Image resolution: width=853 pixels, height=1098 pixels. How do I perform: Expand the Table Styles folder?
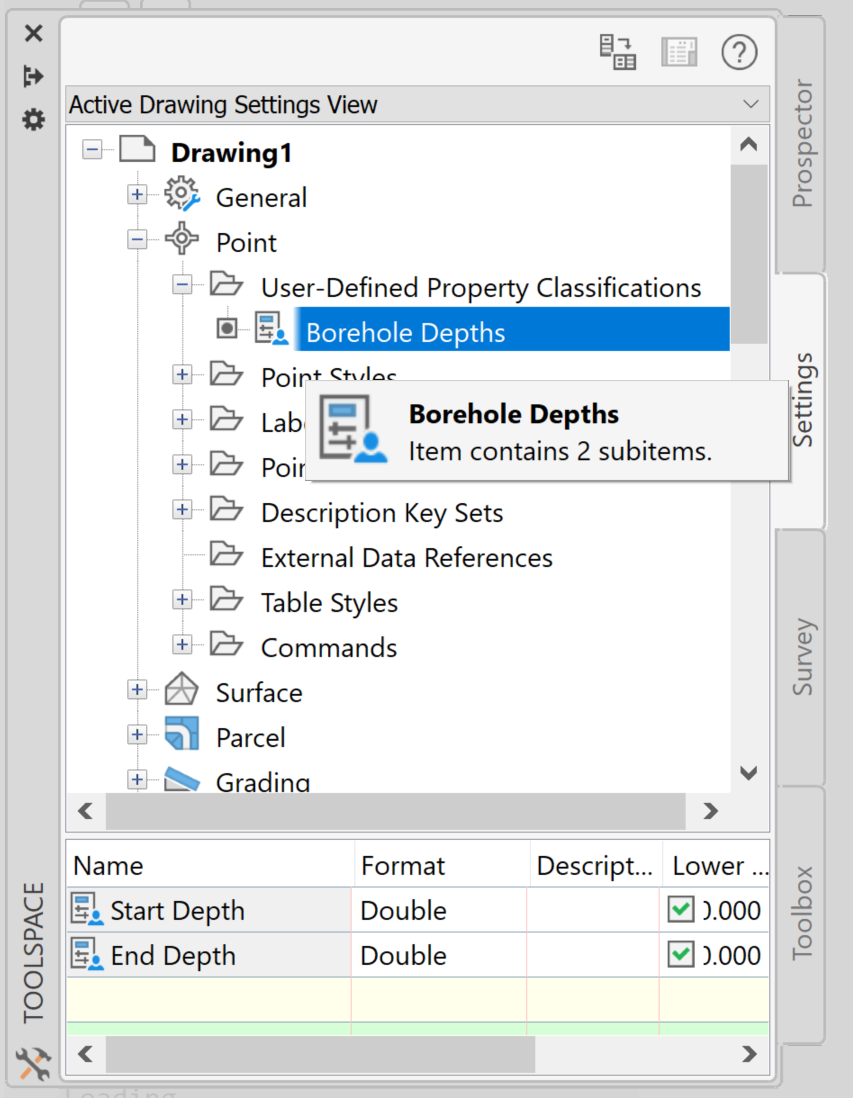(182, 599)
